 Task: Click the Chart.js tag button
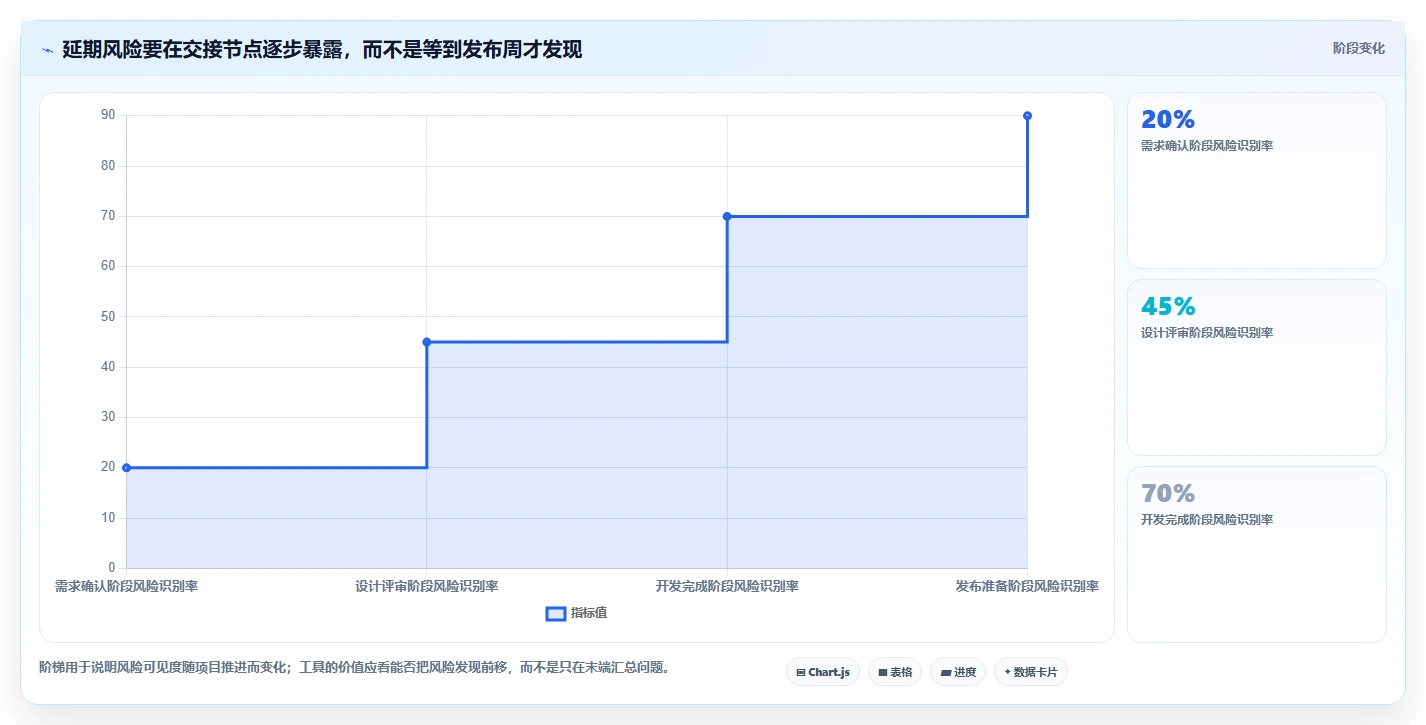tap(823, 672)
